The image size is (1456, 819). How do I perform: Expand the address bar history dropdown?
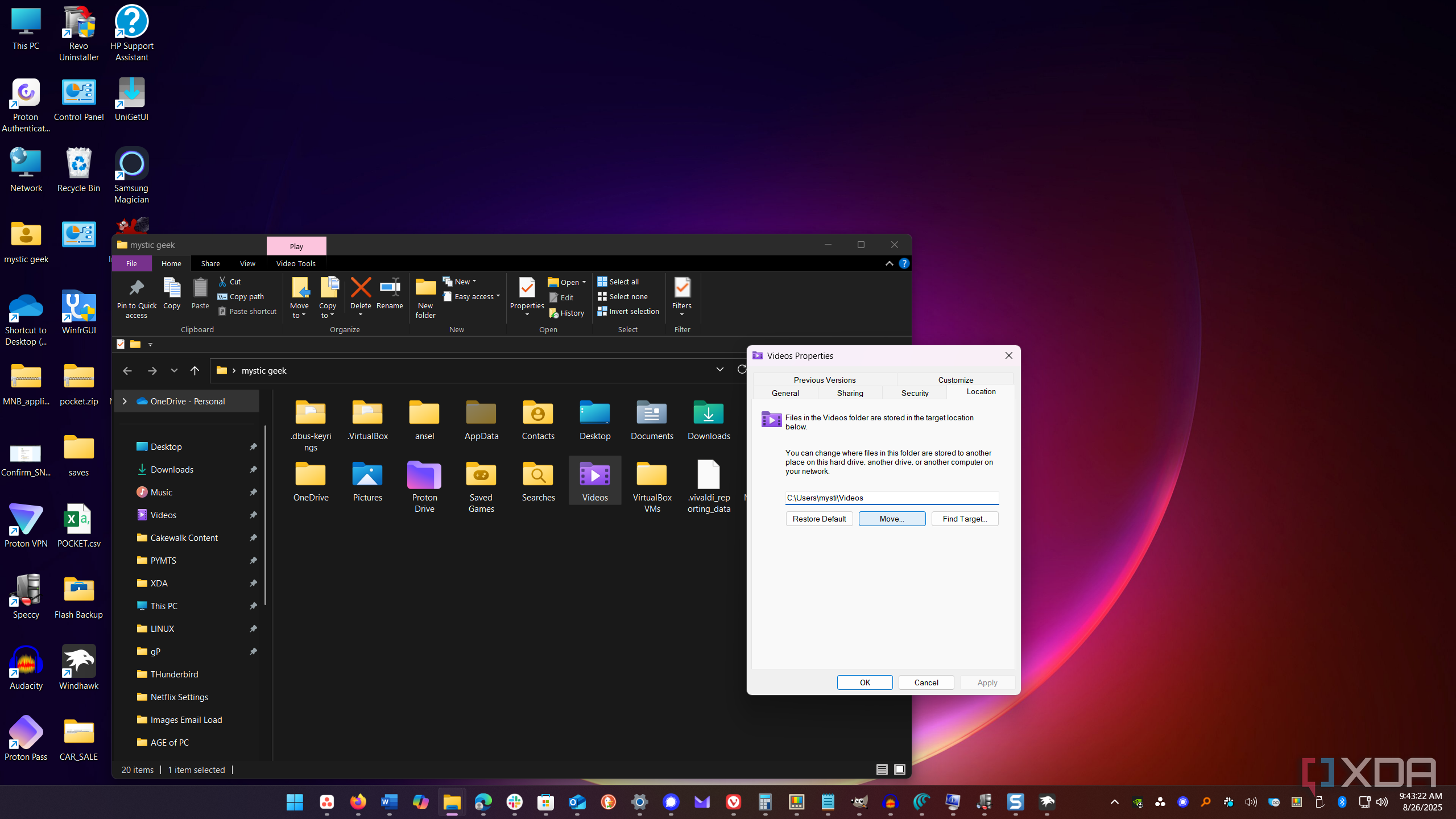point(719,370)
